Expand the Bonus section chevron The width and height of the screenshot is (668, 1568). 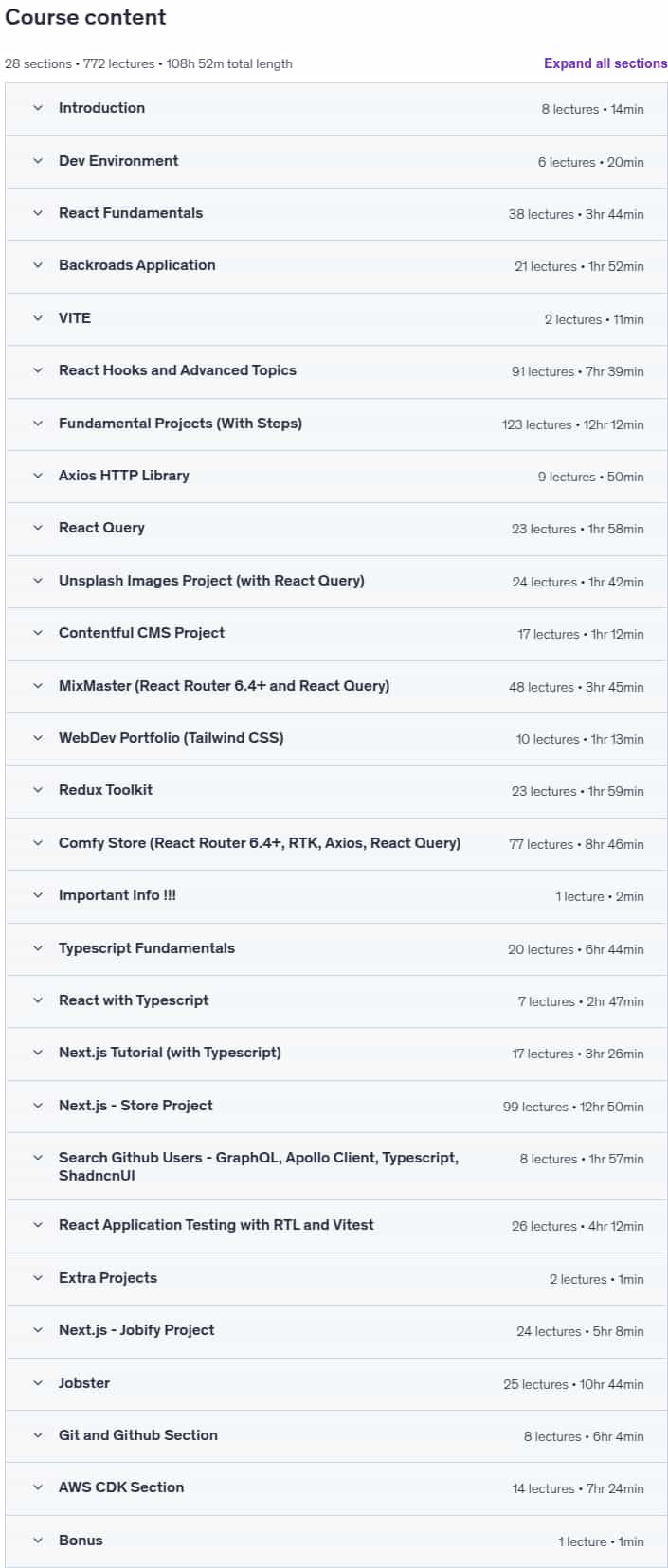pyautogui.click(x=38, y=1541)
